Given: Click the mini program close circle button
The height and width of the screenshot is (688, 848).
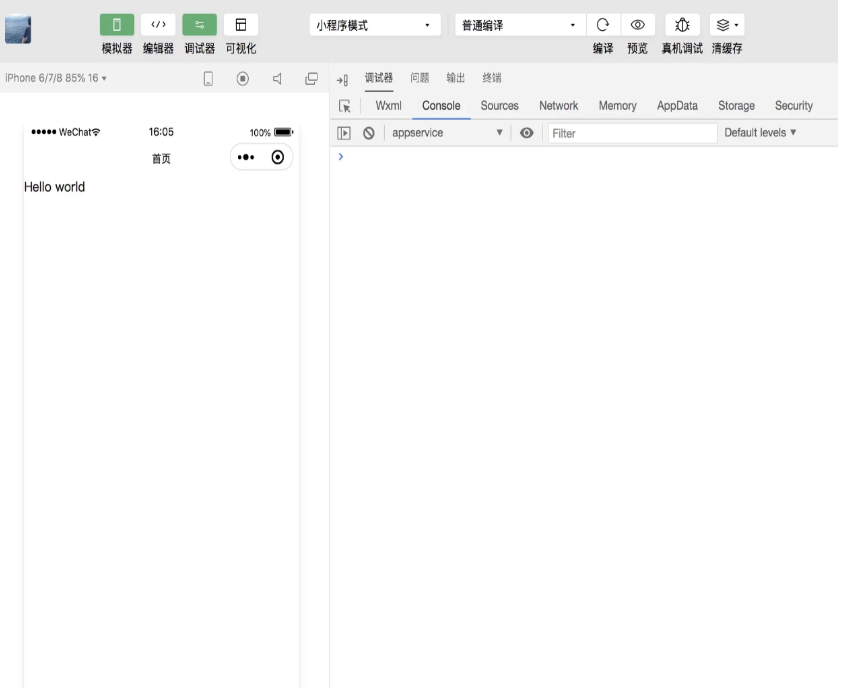Looking at the screenshot, I should pos(277,157).
